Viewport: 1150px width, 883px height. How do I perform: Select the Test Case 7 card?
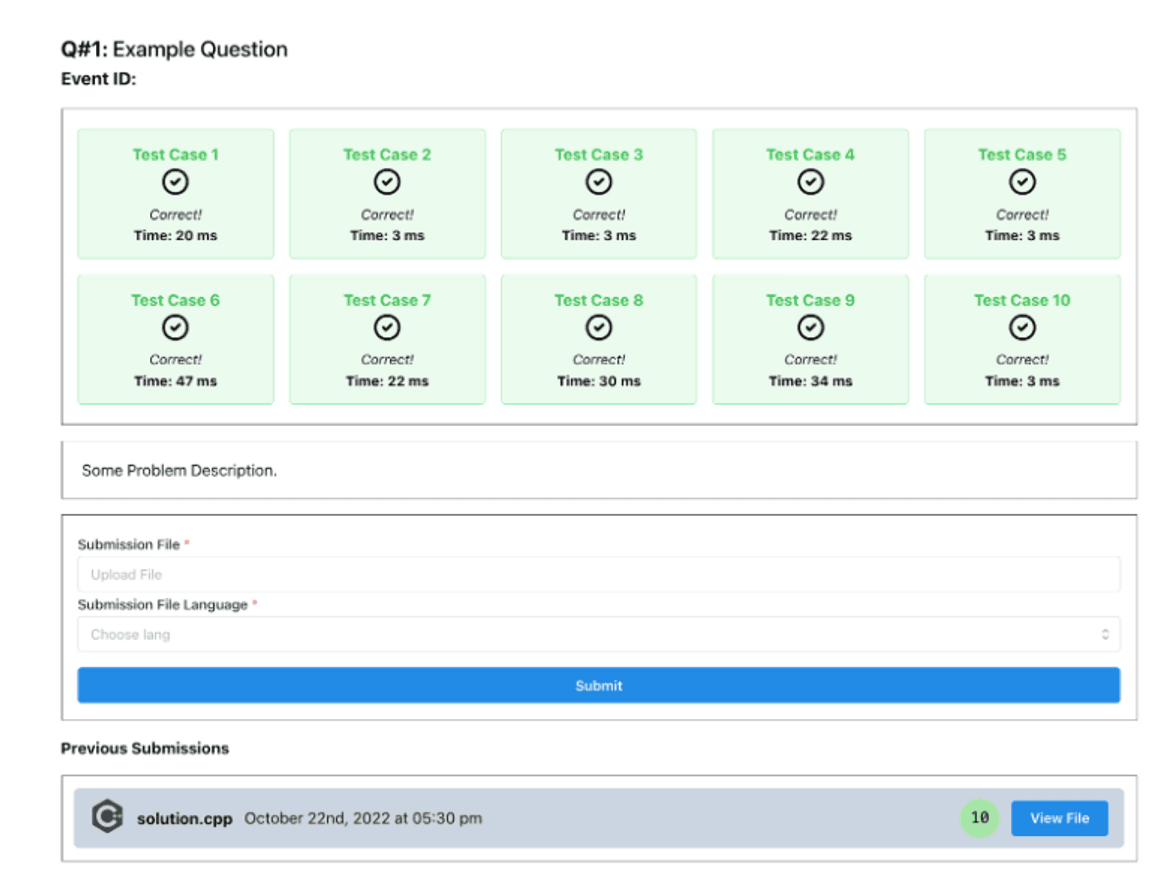click(x=387, y=339)
